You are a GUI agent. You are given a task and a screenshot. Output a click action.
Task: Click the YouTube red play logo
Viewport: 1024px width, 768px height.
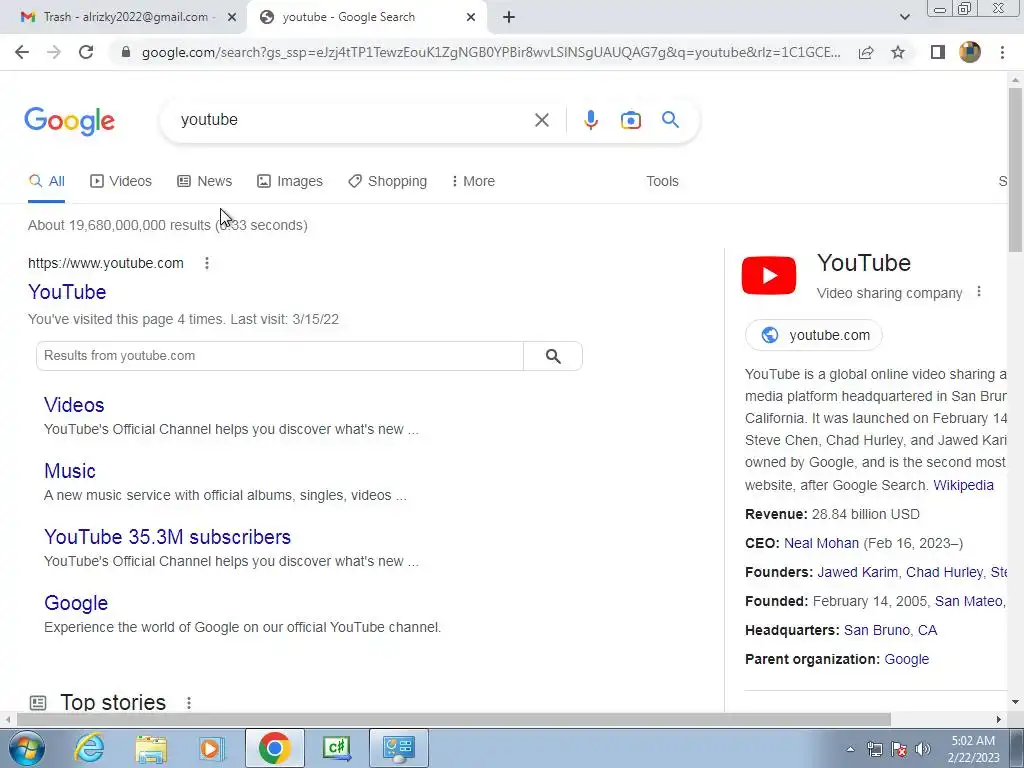point(769,276)
